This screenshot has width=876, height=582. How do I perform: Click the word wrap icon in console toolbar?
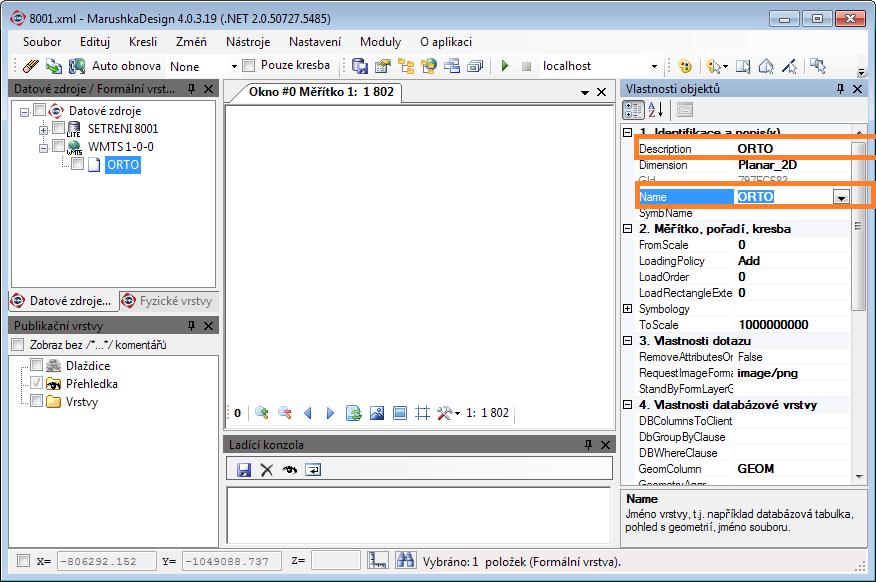[313, 470]
